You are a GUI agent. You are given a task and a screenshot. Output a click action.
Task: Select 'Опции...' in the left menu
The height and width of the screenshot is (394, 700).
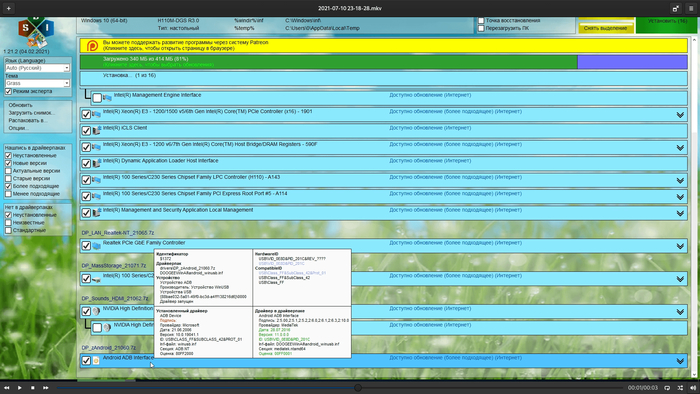coord(18,128)
